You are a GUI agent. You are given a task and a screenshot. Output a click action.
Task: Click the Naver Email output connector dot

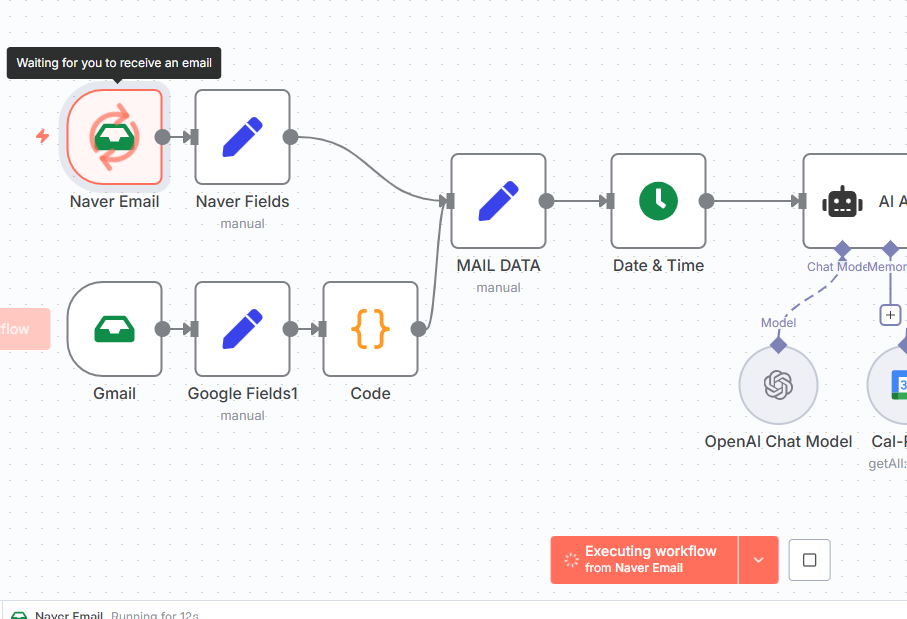pos(163,137)
